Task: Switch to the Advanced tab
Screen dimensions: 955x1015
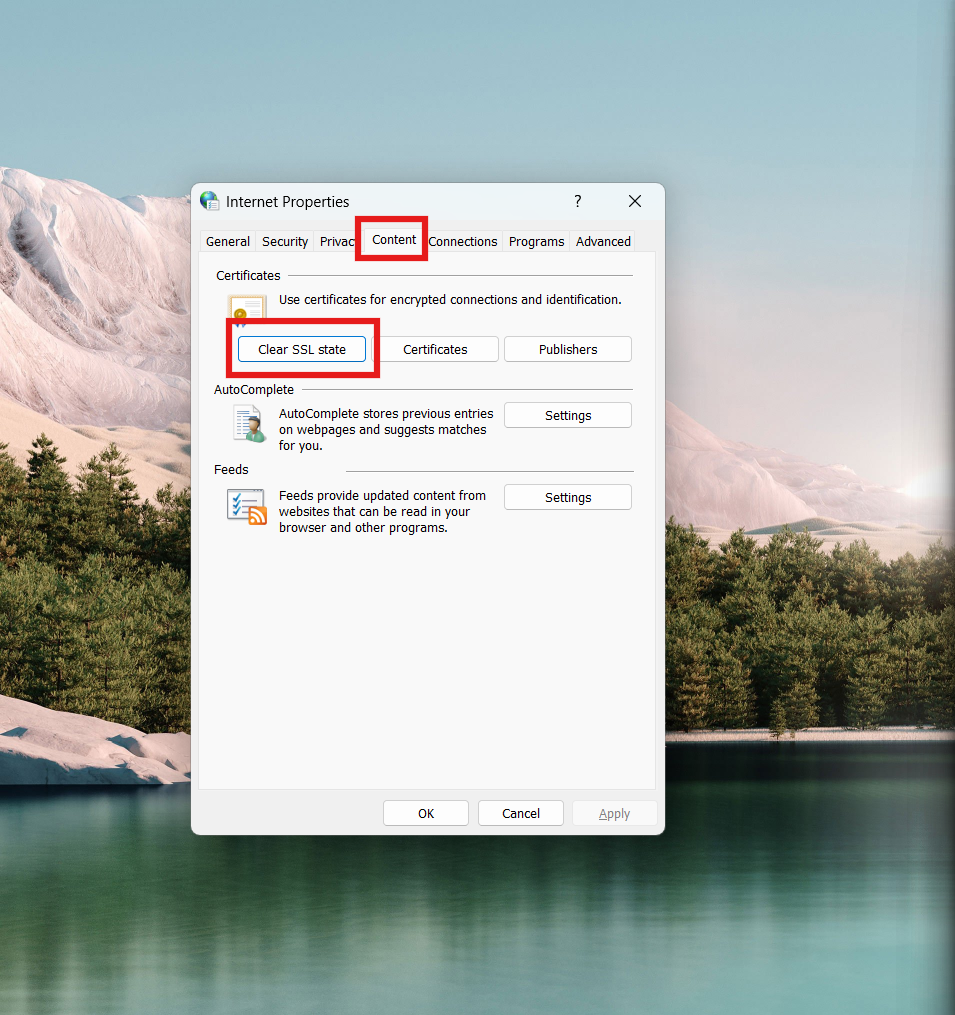Action: tap(603, 241)
